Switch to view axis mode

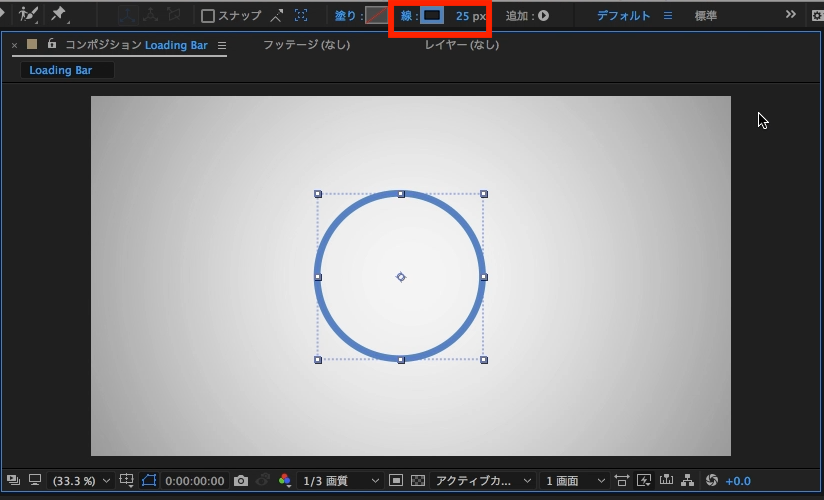tap(174, 15)
